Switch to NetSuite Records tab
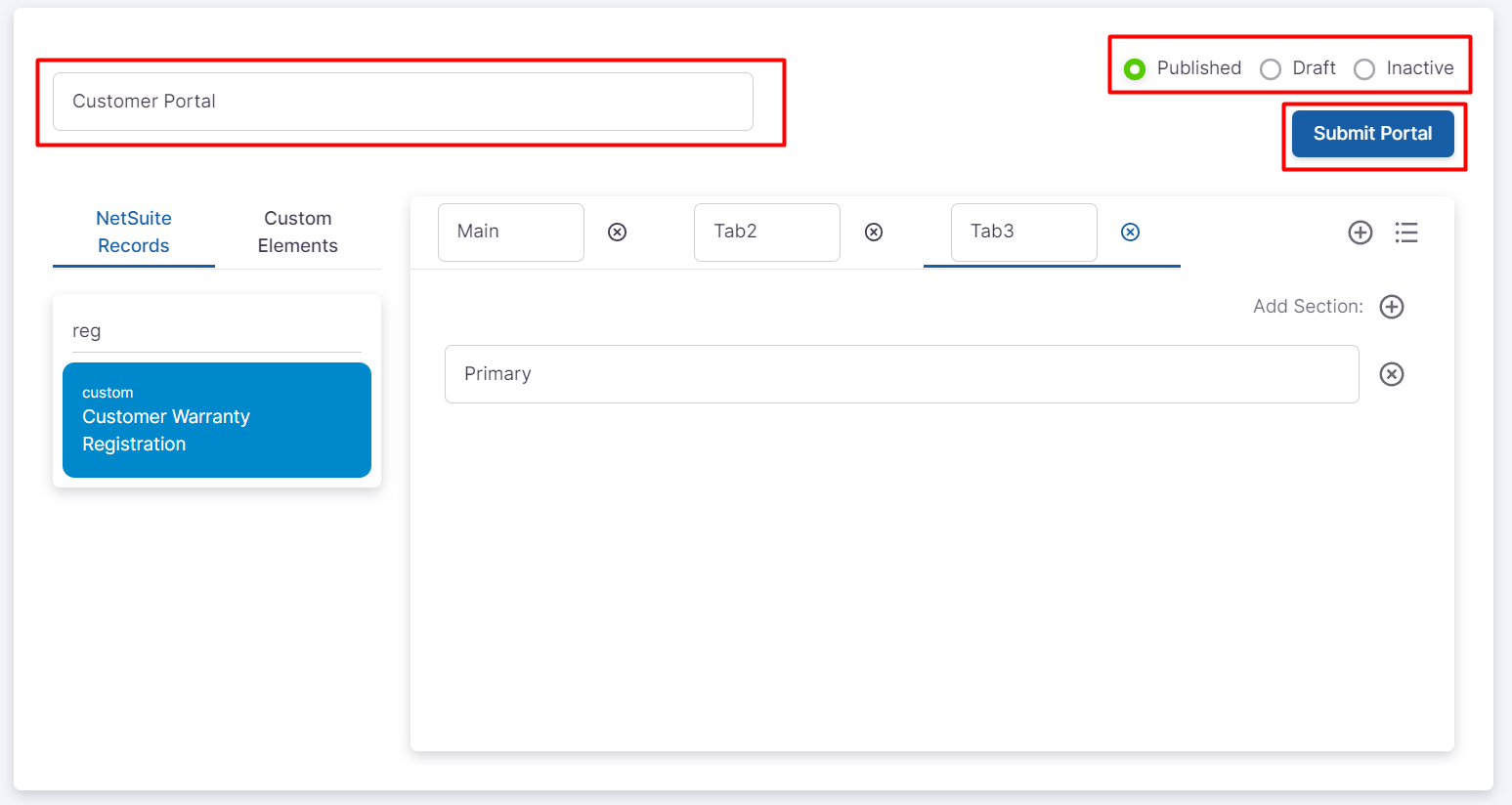Image resolution: width=1512 pixels, height=805 pixels. [134, 233]
